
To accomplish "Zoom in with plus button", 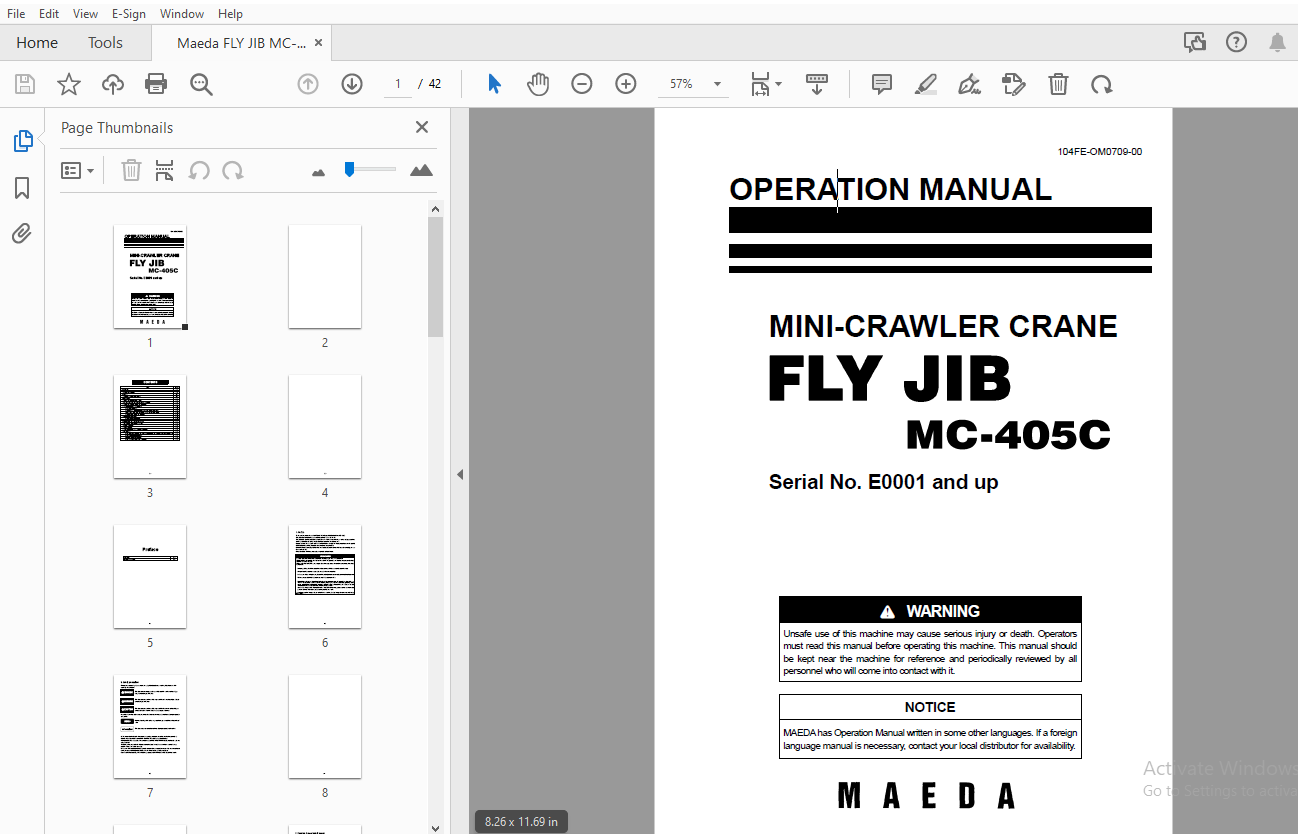I will pyautogui.click(x=626, y=84).
